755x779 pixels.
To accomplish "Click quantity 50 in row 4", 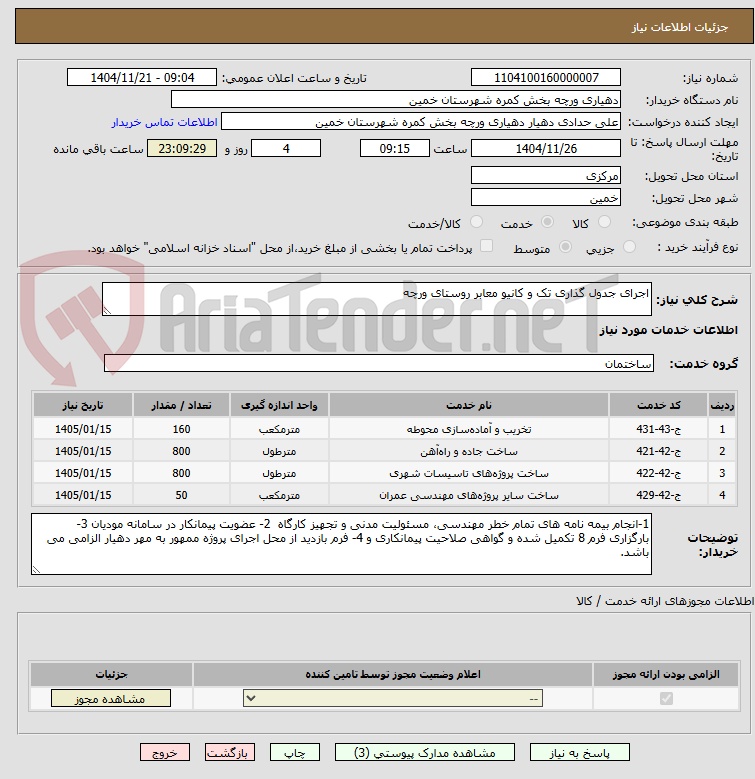I will [181, 495].
